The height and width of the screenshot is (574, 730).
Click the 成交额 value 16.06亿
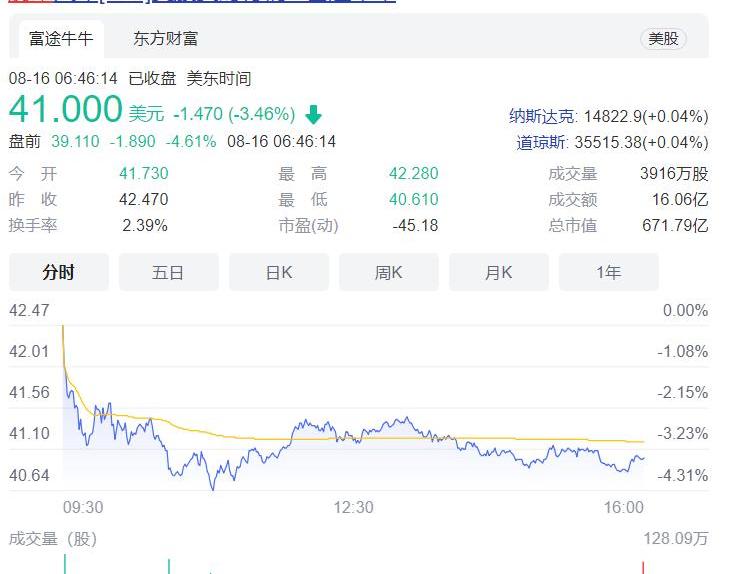pos(680,200)
